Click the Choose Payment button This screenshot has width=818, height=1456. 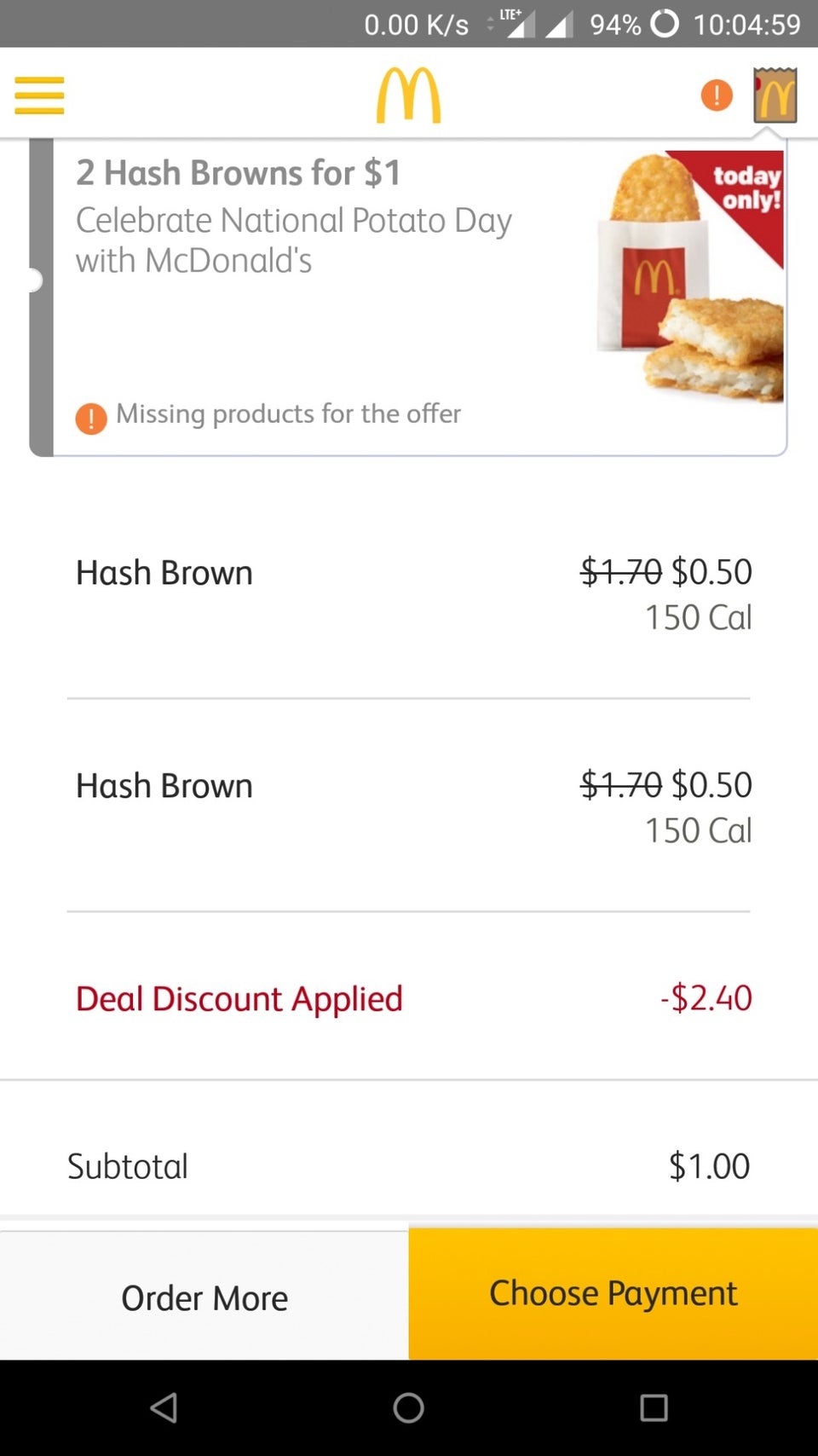613,1293
